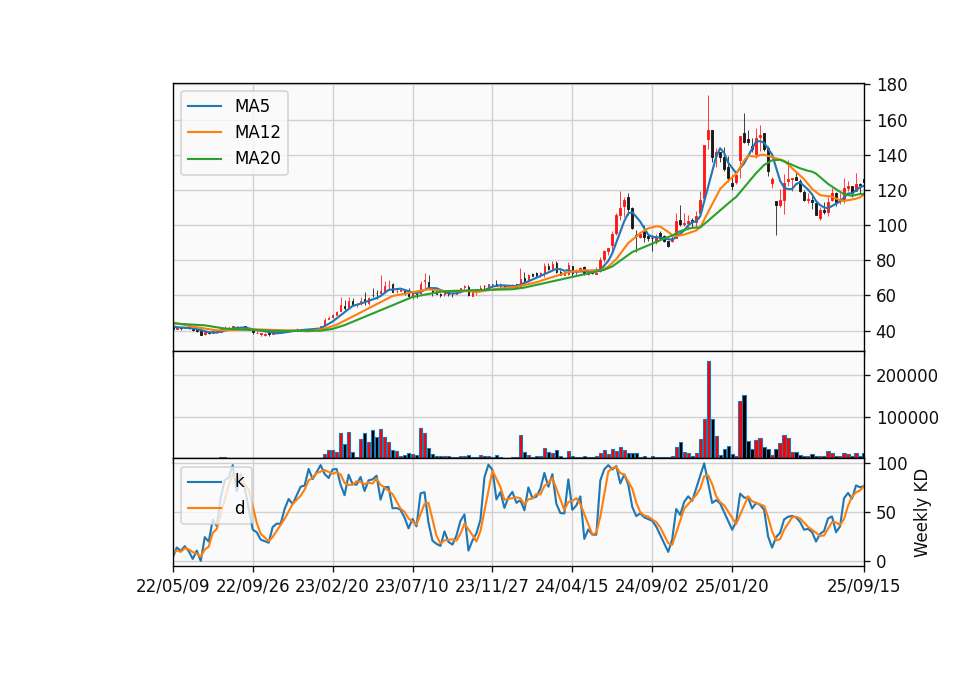Click the highest candlestick wick near 175

(709, 113)
